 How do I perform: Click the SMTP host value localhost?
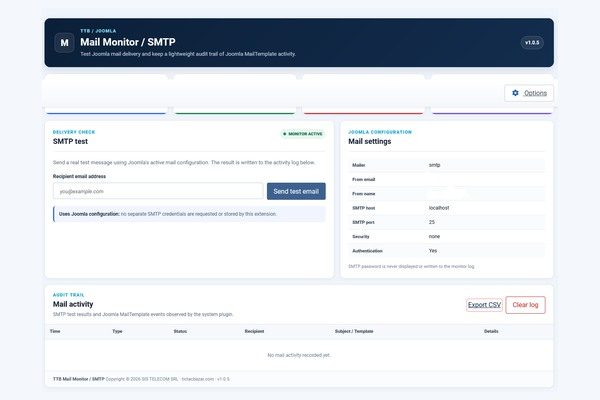439,208
